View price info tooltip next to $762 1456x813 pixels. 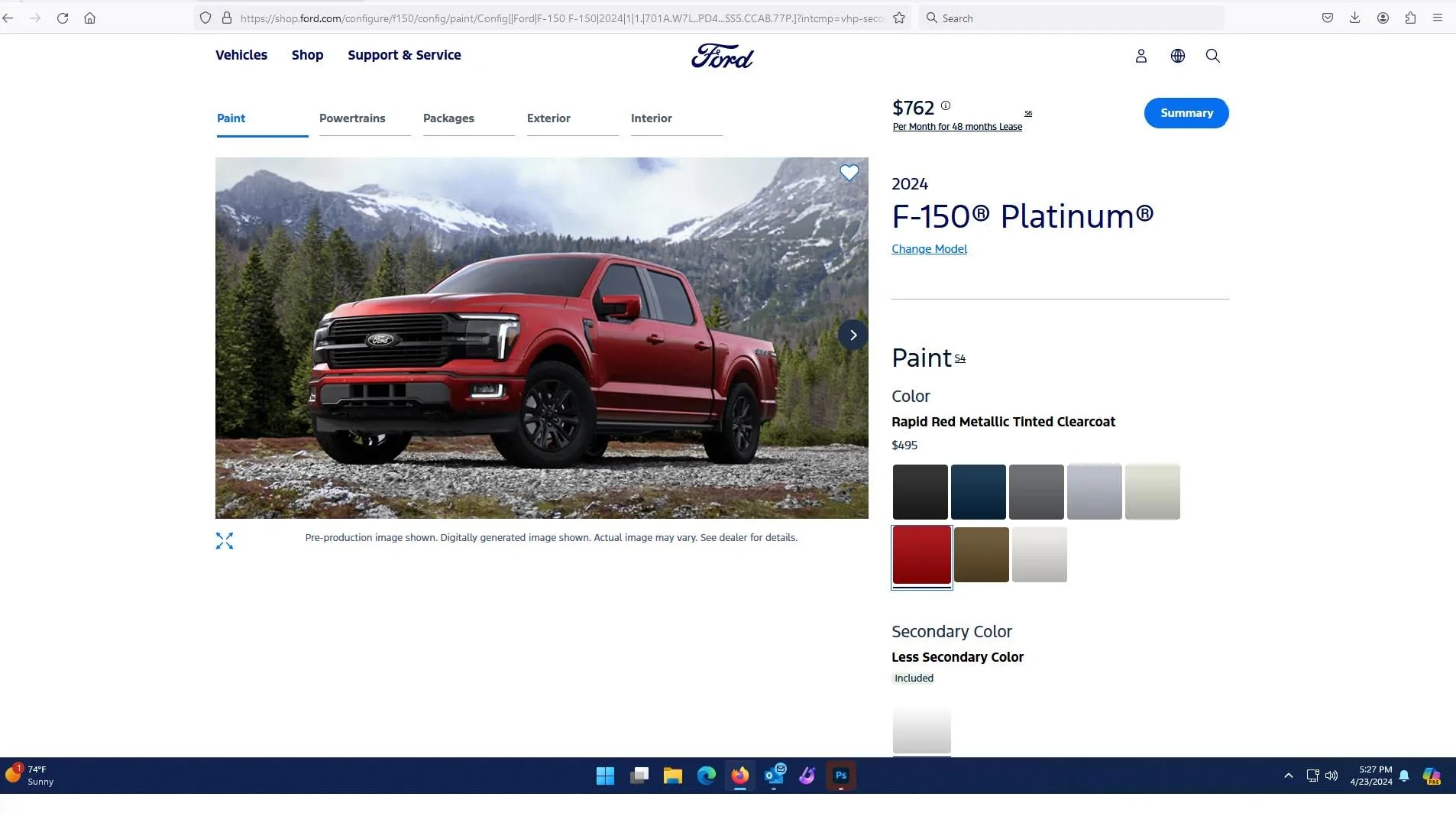point(946,105)
